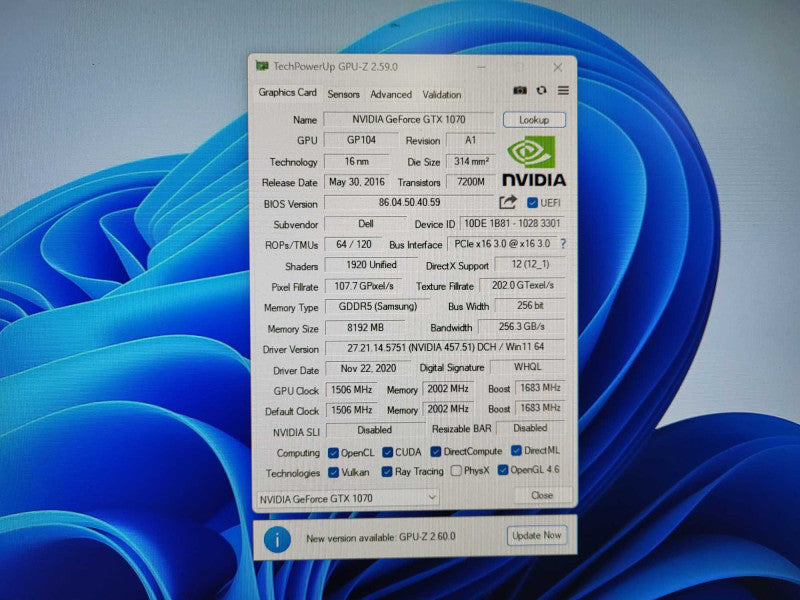Image resolution: width=800 pixels, height=600 pixels.
Task: Click Device ID 10DE 1B81 - 1028 3301
Action: (x=512, y=223)
